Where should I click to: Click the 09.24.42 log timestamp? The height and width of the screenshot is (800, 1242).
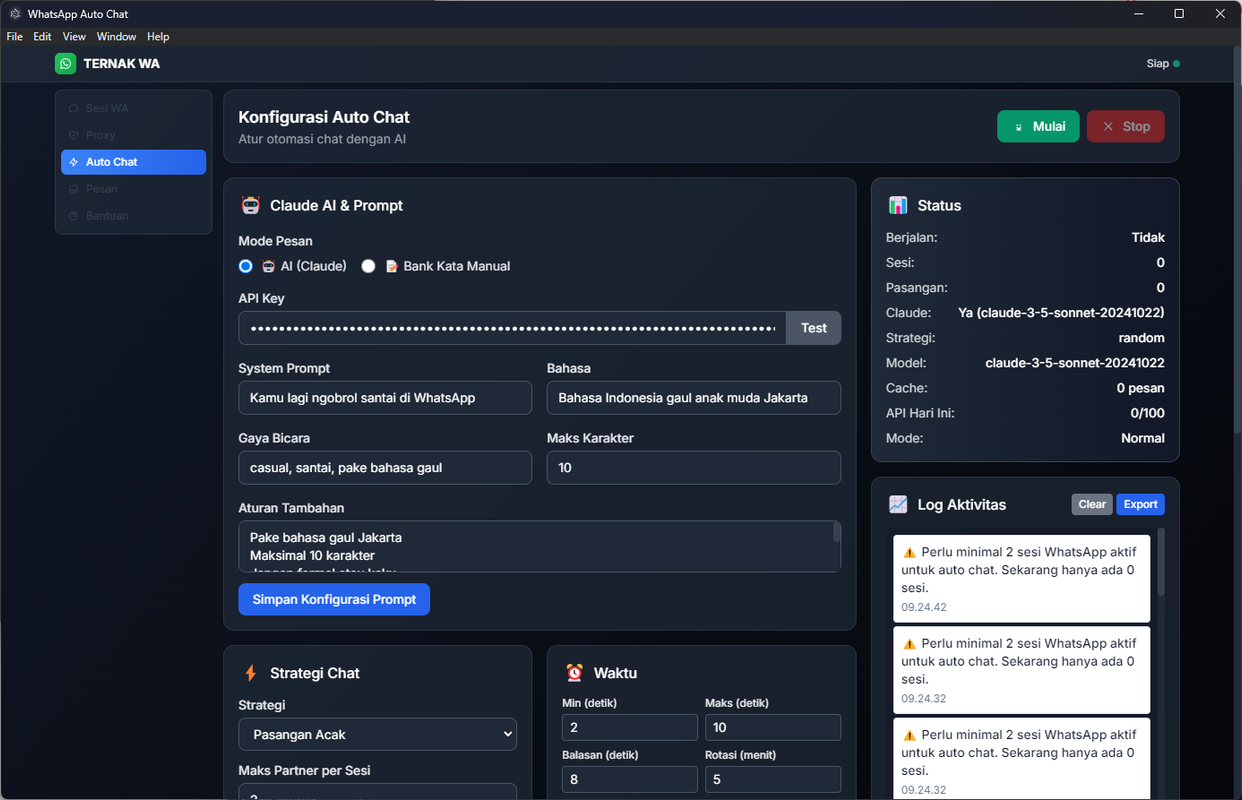pos(924,607)
